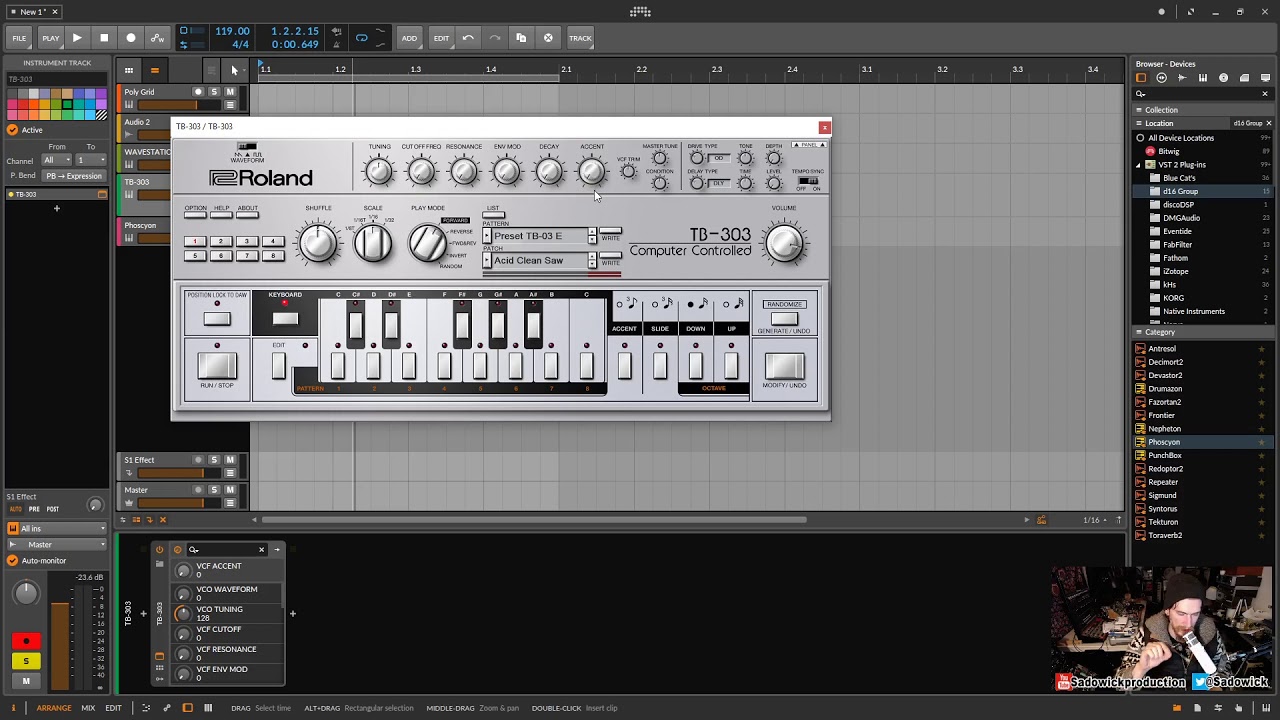
Task: Click the tempo value 119.00
Action: [232, 31]
